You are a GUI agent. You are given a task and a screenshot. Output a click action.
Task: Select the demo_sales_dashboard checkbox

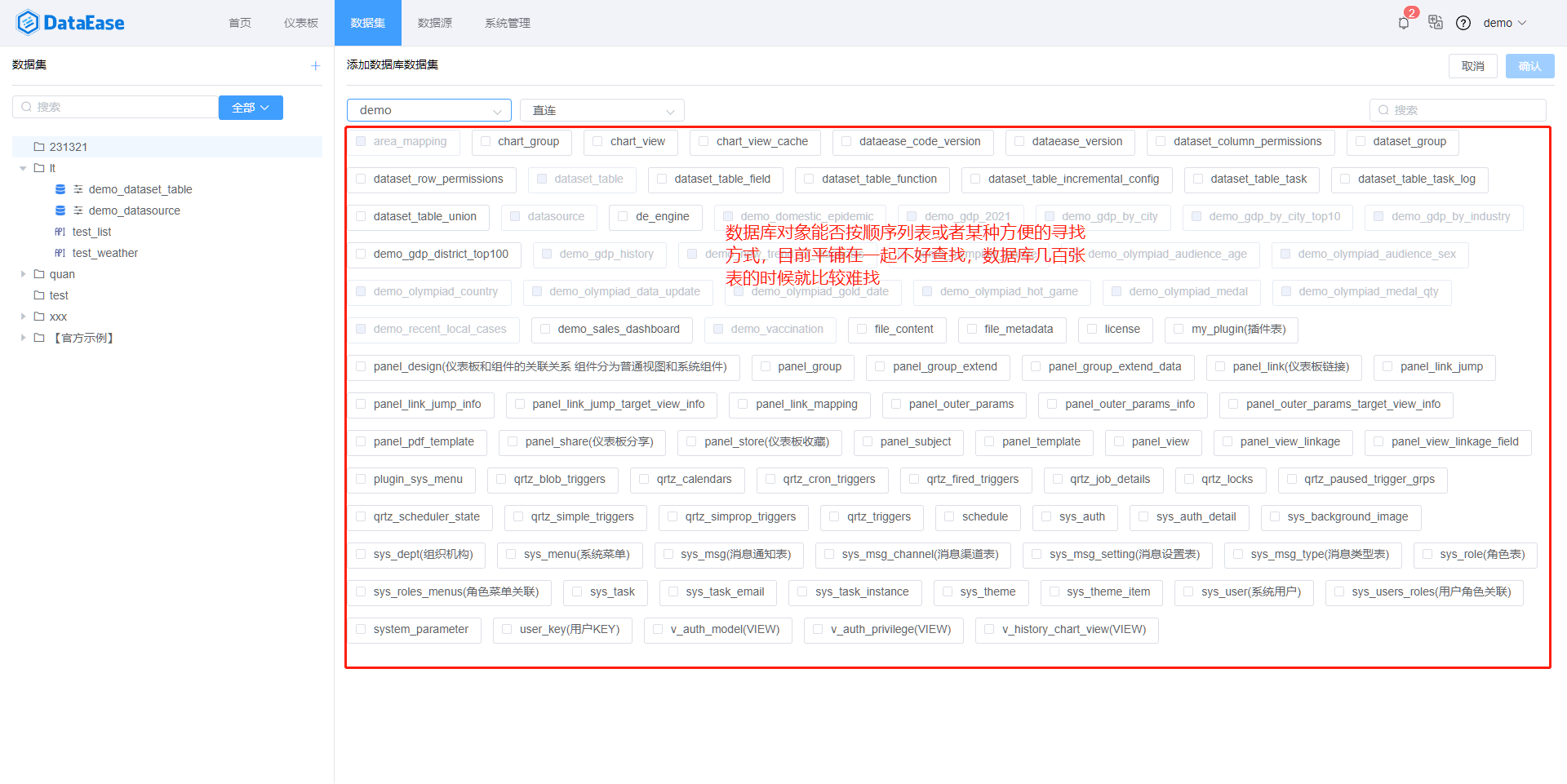(545, 329)
